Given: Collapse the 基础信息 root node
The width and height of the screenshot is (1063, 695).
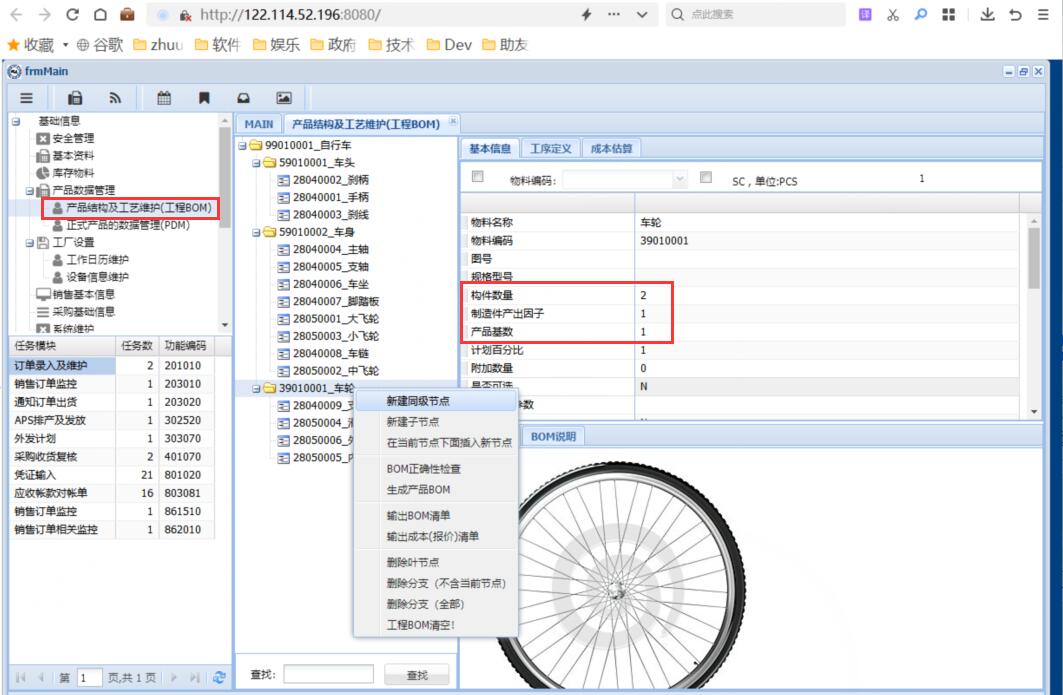Looking at the screenshot, I should tap(15, 121).
